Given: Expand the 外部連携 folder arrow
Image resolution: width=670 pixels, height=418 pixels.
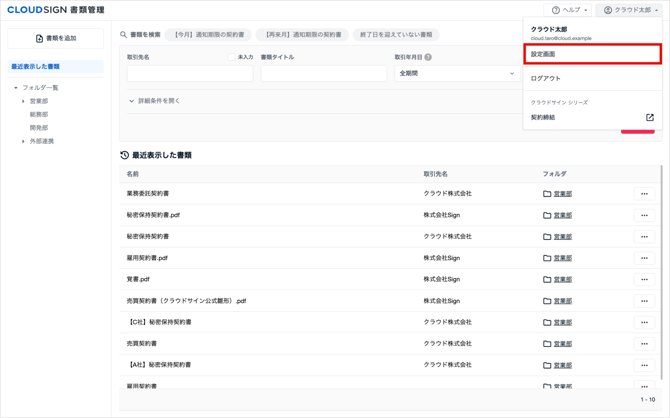Looking at the screenshot, I should click(23, 141).
